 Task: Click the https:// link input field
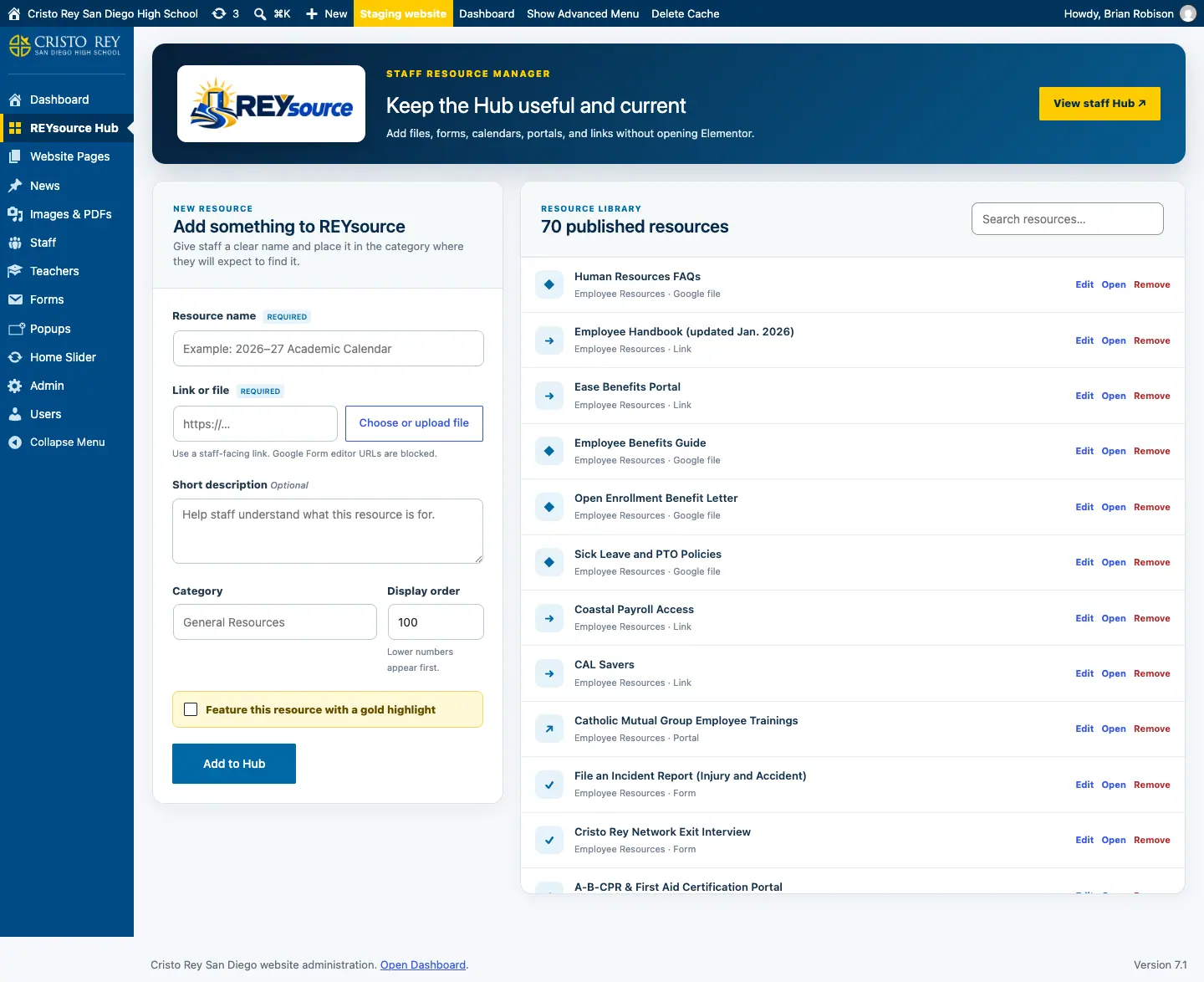tap(255, 424)
